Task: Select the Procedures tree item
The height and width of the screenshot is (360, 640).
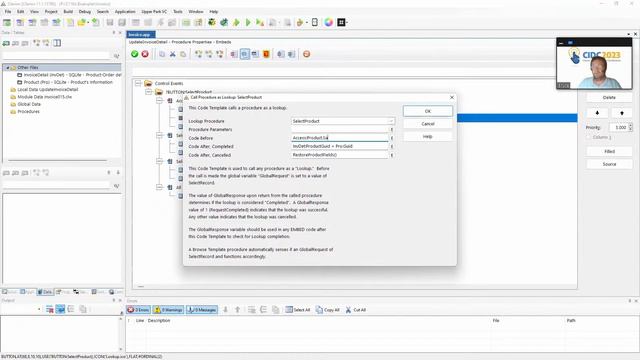Action: point(25,111)
